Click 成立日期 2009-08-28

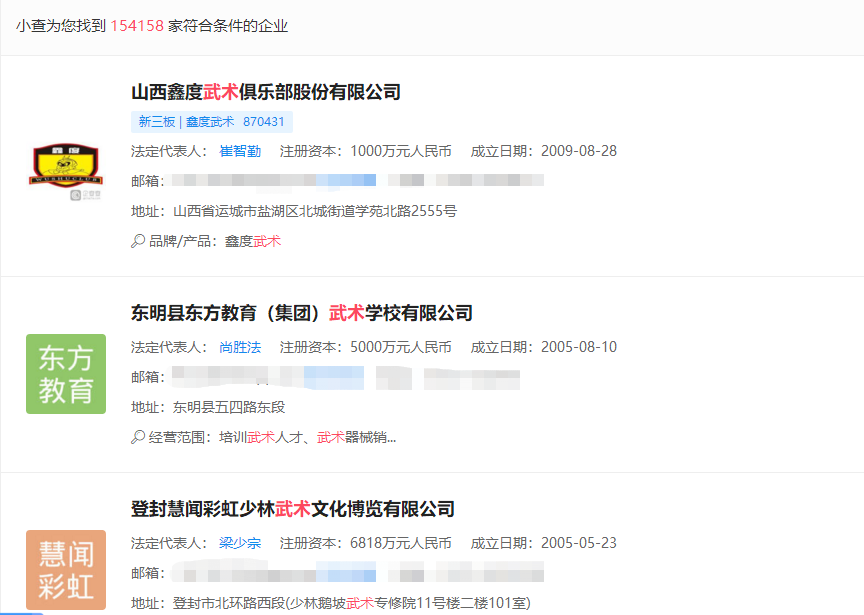coord(543,151)
